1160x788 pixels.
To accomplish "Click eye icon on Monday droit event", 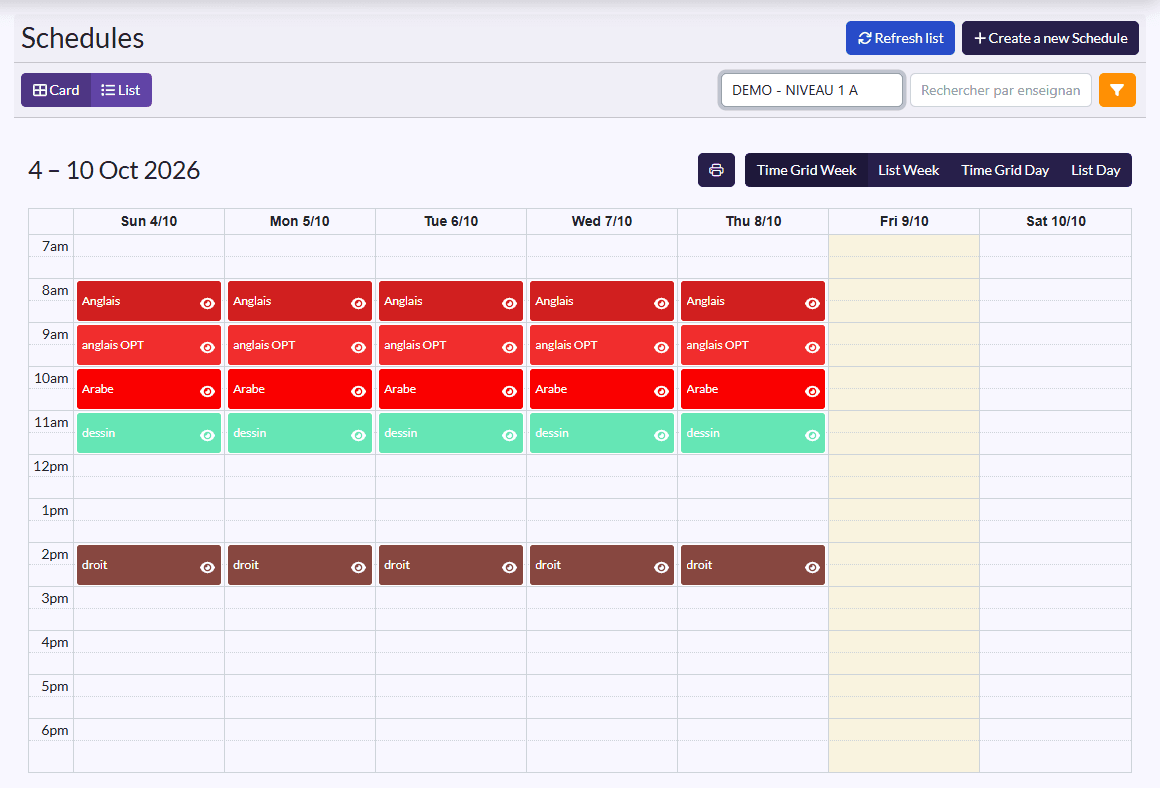I will [358, 568].
